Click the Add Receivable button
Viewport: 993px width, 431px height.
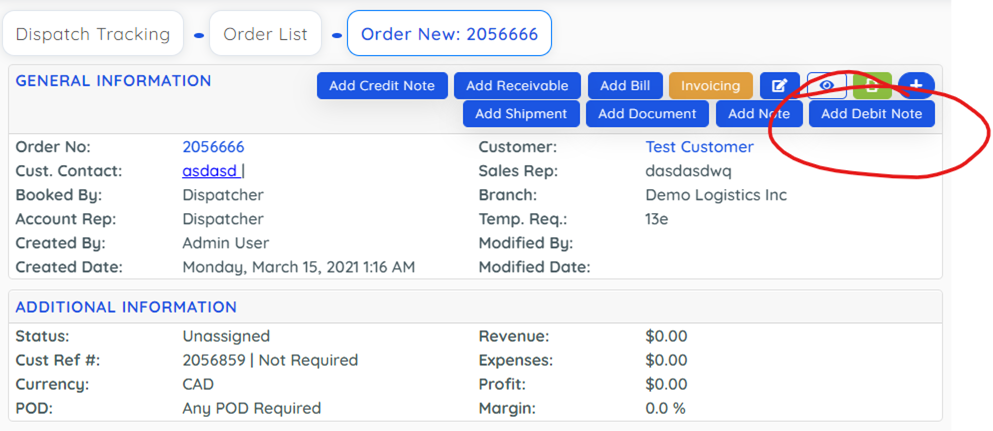pyautogui.click(x=517, y=86)
